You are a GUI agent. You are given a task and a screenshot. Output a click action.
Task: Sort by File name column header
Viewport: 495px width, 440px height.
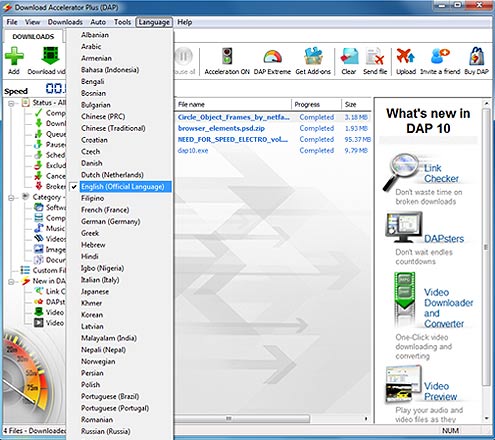[233, 104]
